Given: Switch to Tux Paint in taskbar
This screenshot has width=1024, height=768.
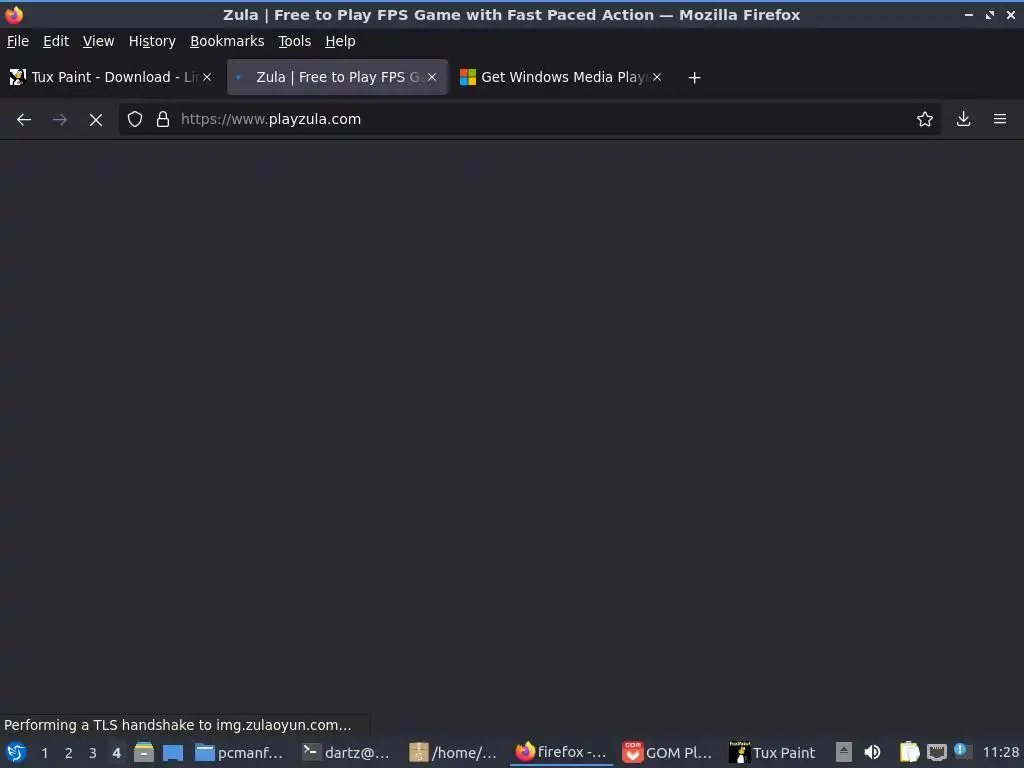Looking at the screenshot, I should [773, 752].
